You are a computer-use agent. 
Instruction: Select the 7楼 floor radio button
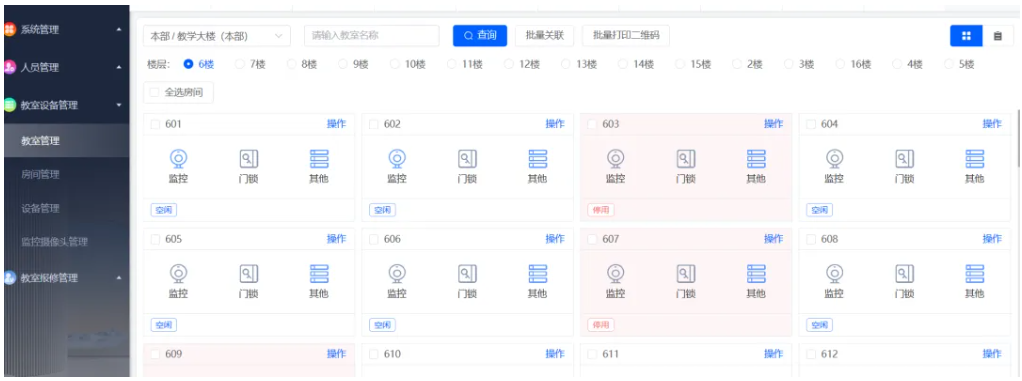[239, 64]
